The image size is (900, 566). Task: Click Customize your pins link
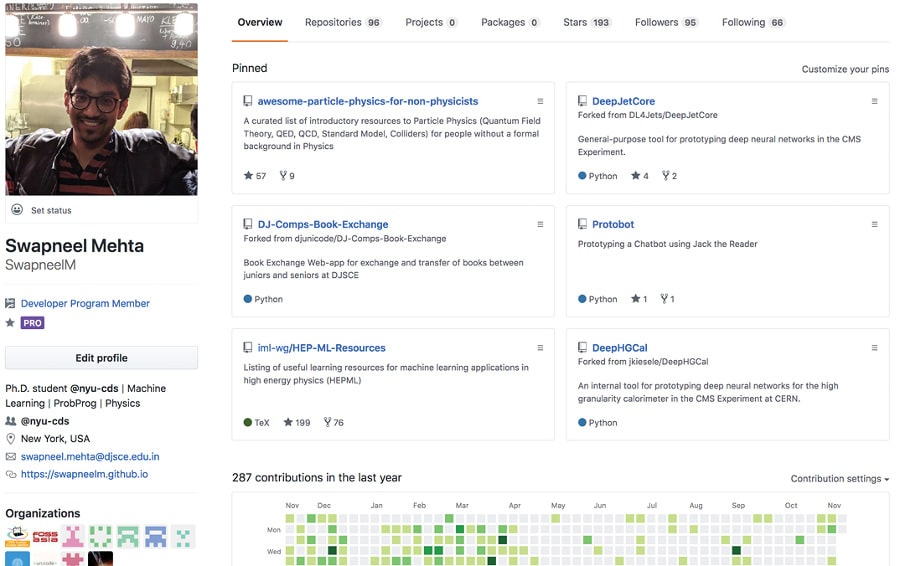(845, 69)
